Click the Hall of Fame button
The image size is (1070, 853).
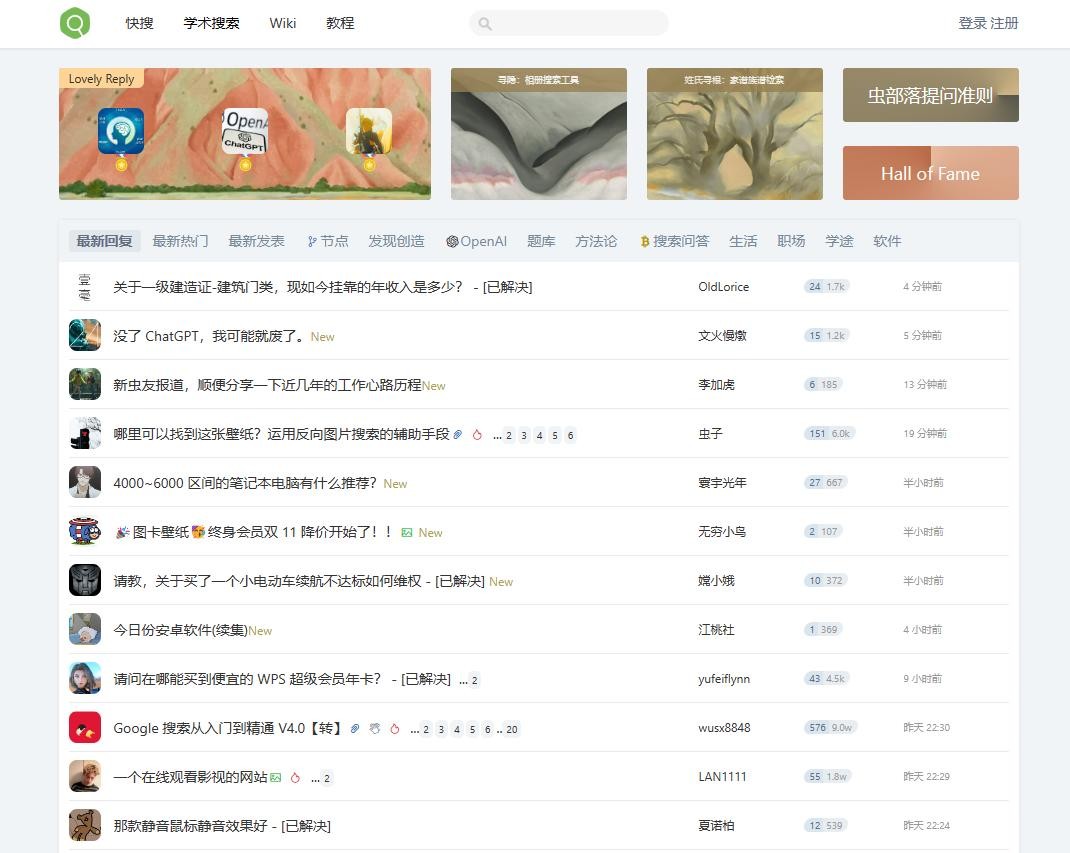click(930, 173)
